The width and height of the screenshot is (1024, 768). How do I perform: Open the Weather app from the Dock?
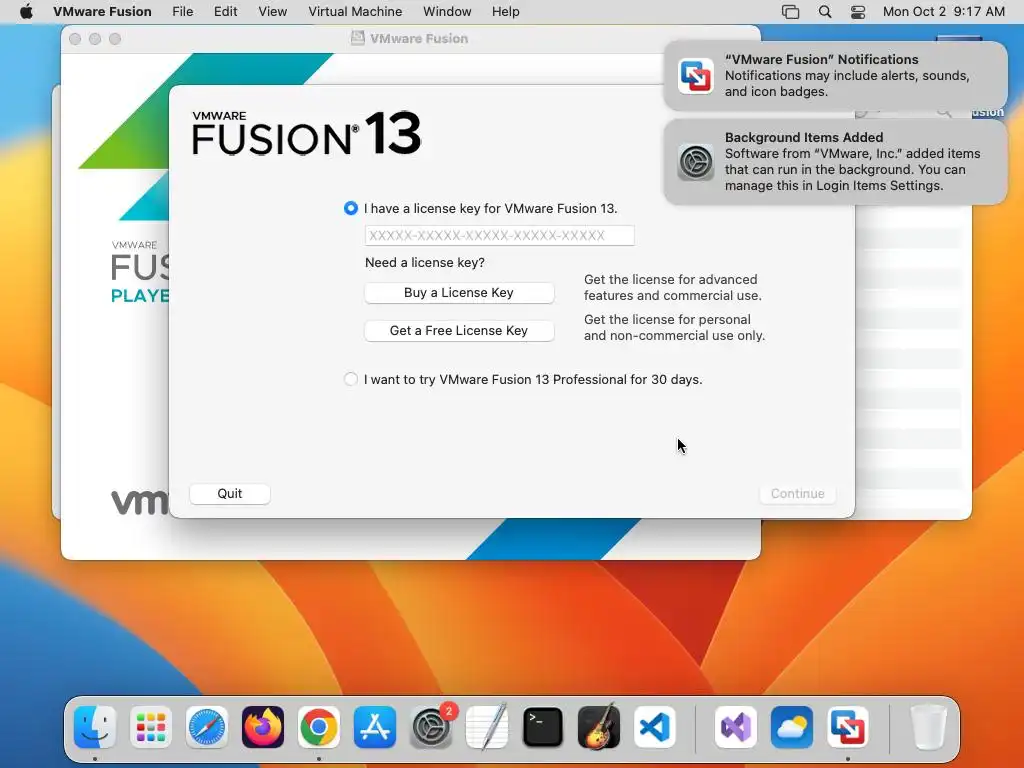[x=792, y=727]
